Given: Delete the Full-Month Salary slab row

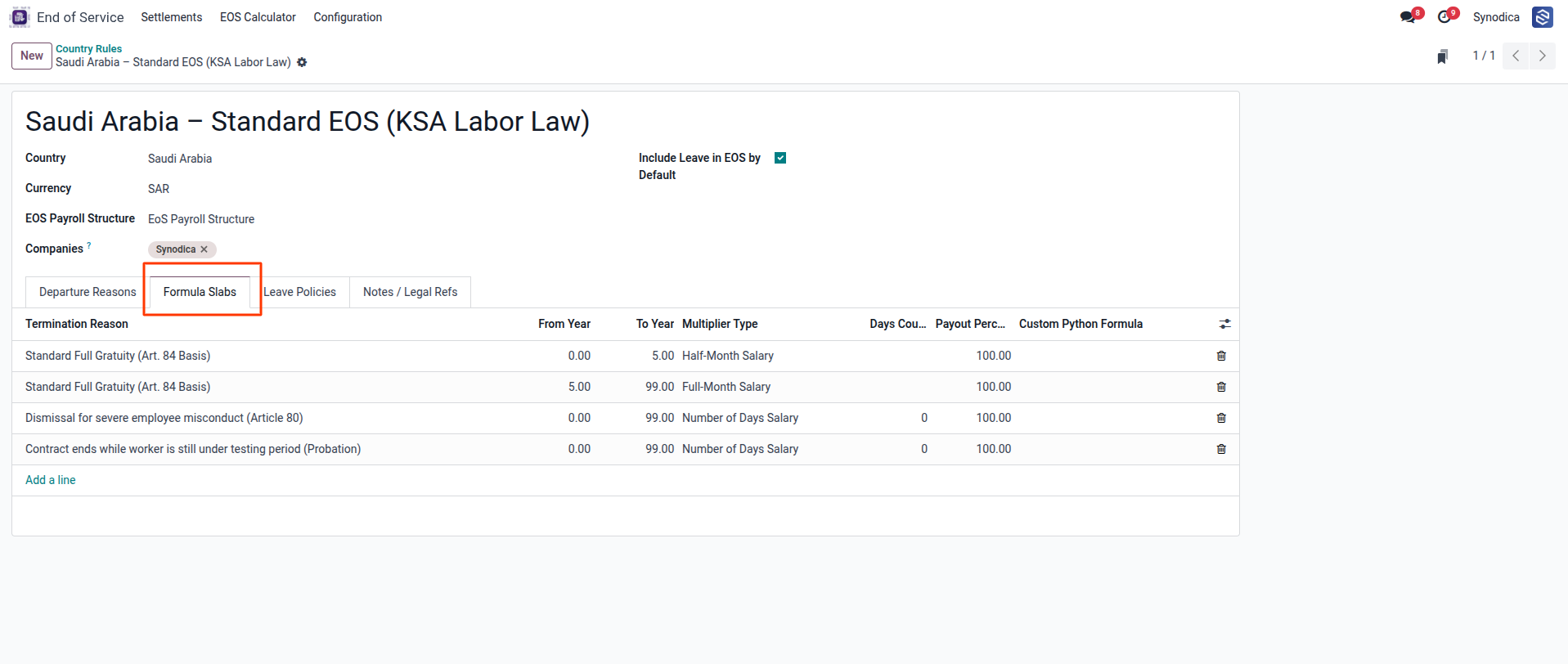Looking at the screenshot, I should (x=1221, y=387).
